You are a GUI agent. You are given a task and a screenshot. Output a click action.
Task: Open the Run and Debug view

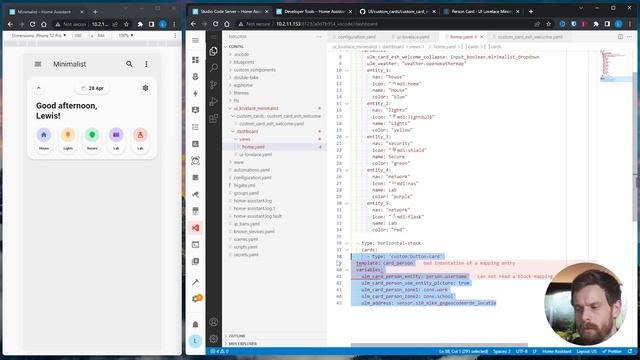click(x=213, y=101)
